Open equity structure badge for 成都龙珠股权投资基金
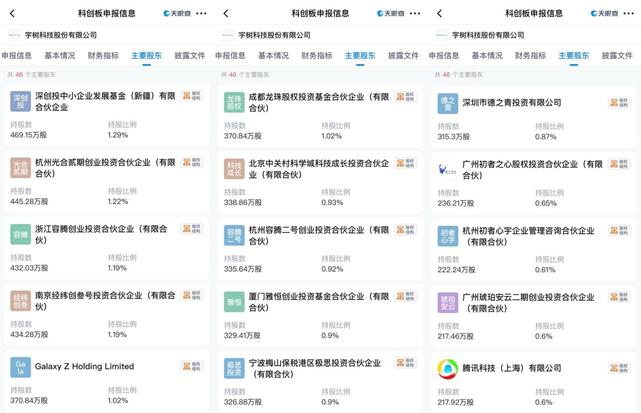641x413 pixels. pos(405,97)
